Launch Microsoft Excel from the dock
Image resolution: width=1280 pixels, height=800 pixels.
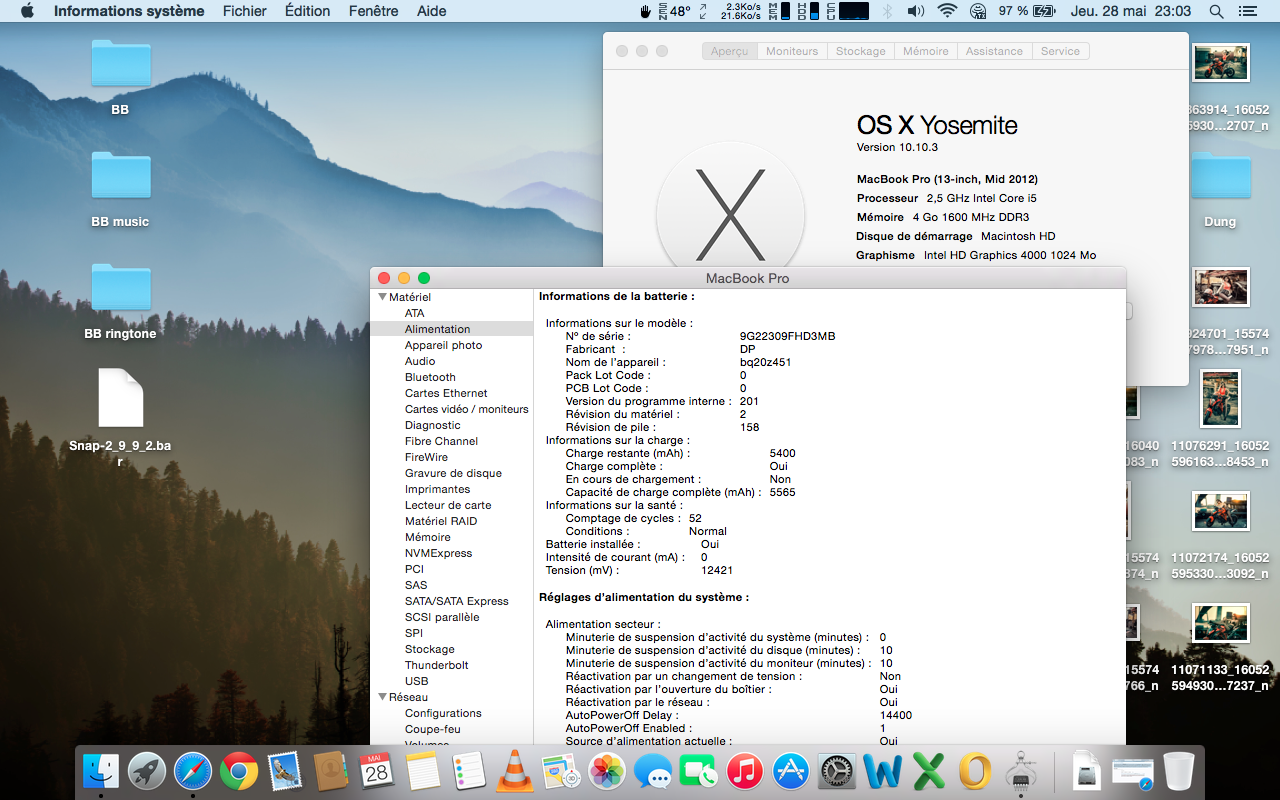pyautogui.click(x=929, y=771)
